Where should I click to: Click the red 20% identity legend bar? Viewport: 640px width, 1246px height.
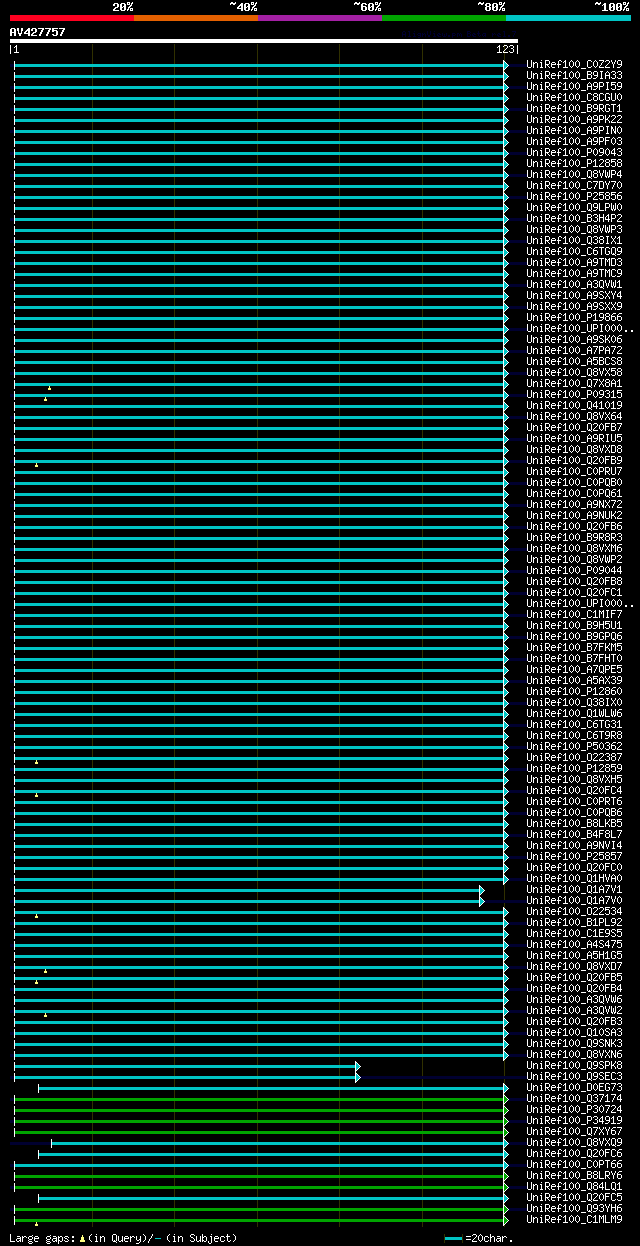click(71, 17)
